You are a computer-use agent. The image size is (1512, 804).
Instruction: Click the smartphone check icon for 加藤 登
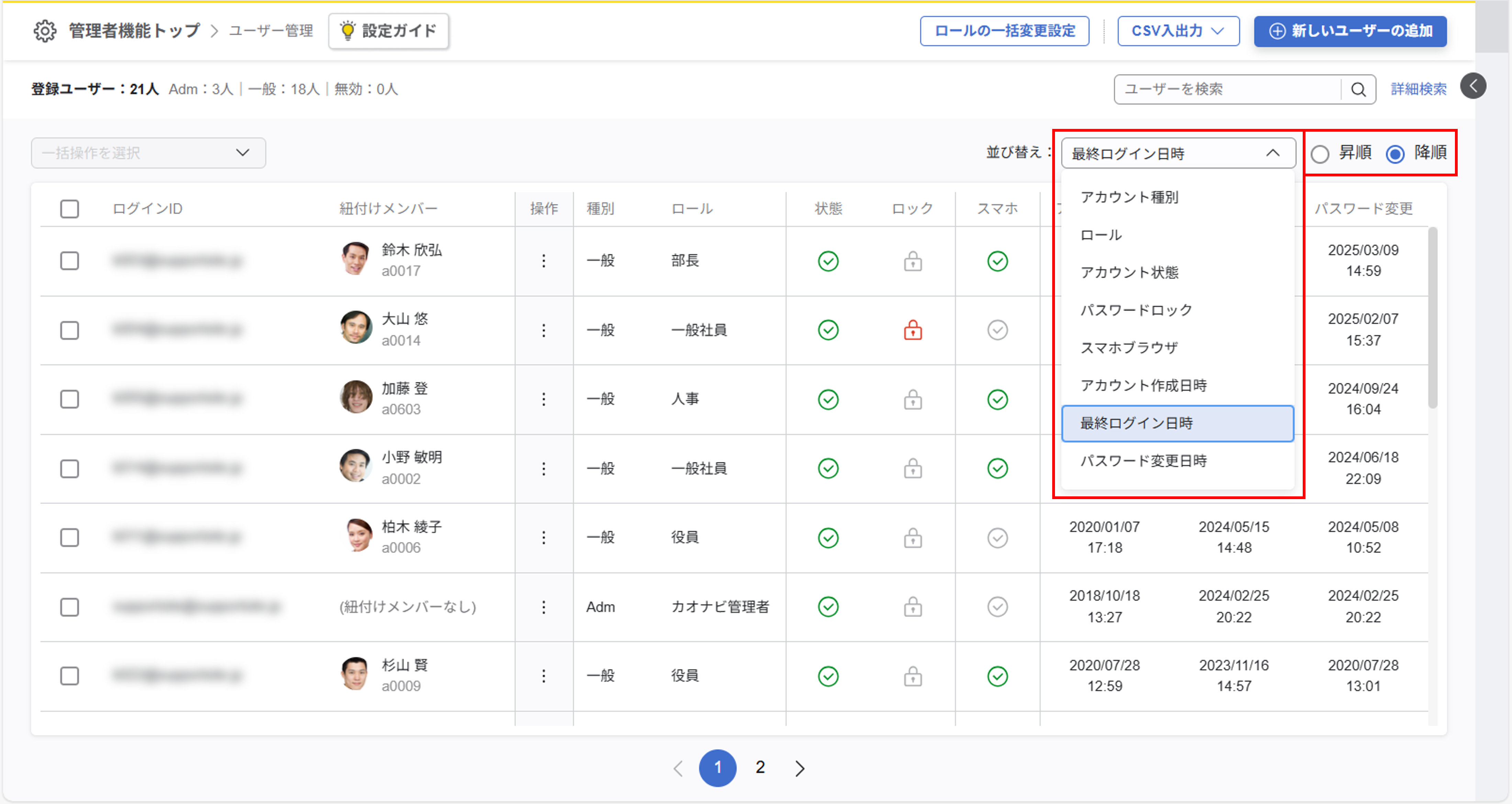click(997, 399)
